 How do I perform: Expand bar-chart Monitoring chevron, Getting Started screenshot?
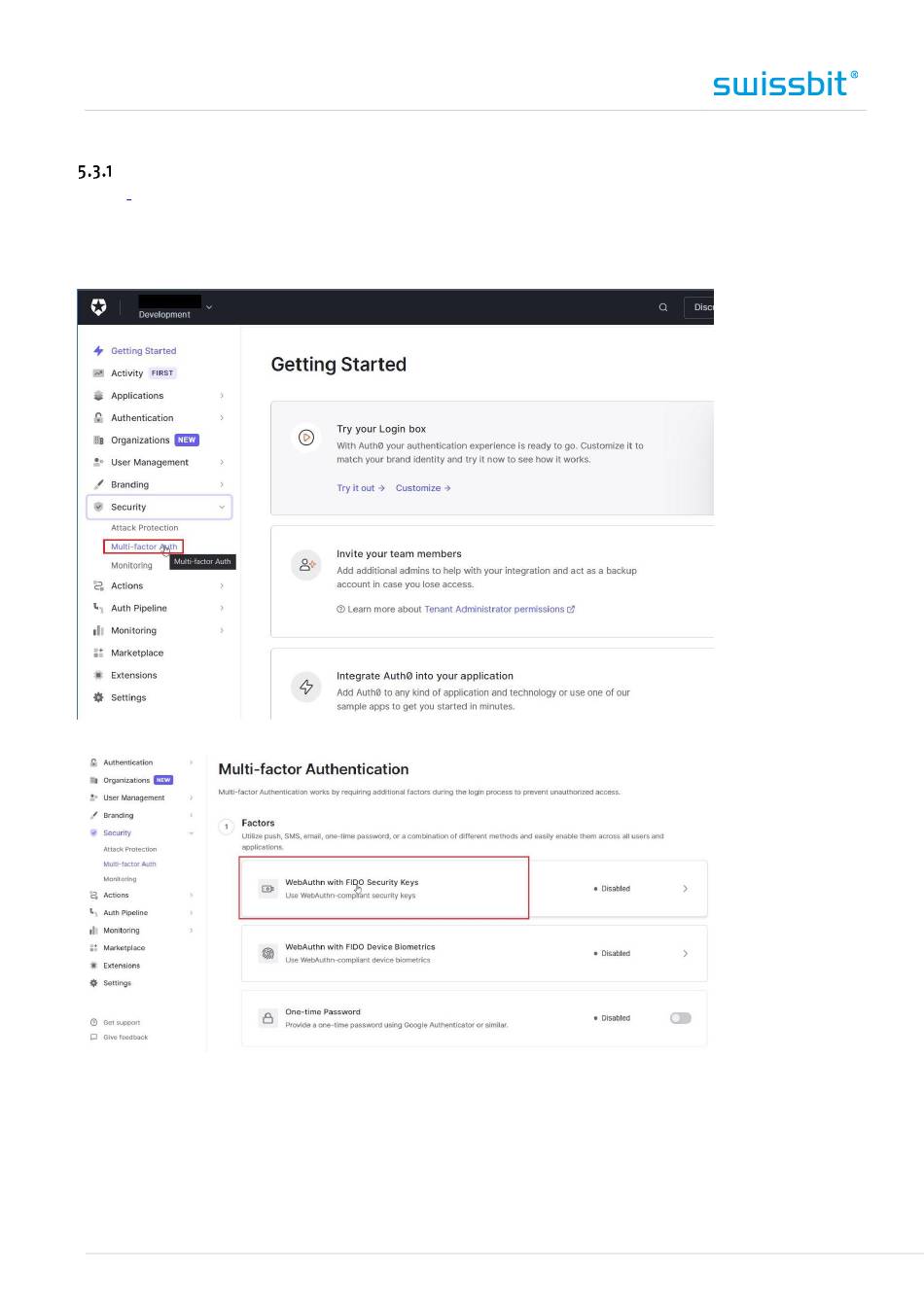(222, 631)
